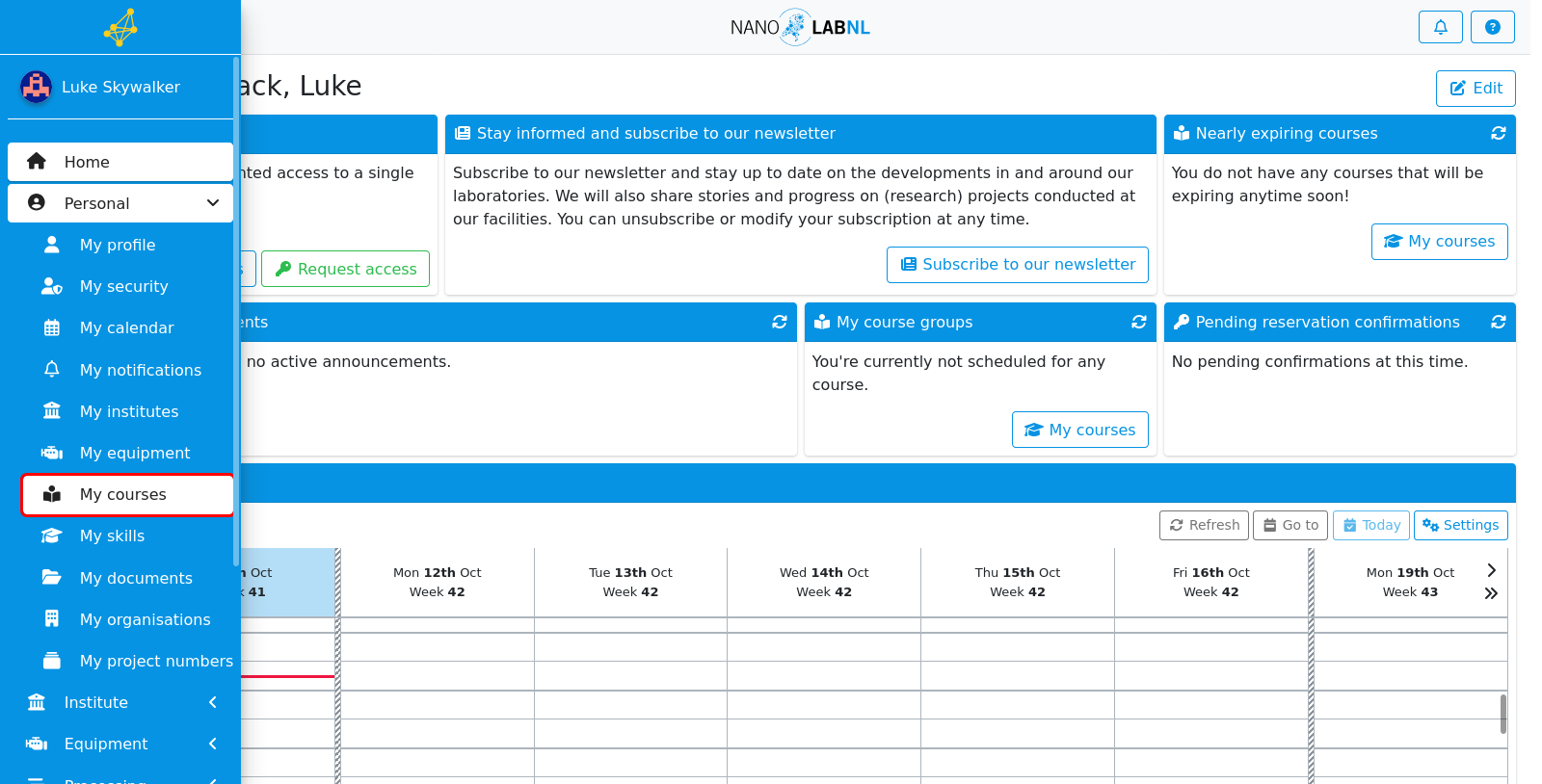The height and width of the screenshot is (784, 1542).
Task: Click the Luke Skywalker avatar icon
Action: (x=37, y=87)
